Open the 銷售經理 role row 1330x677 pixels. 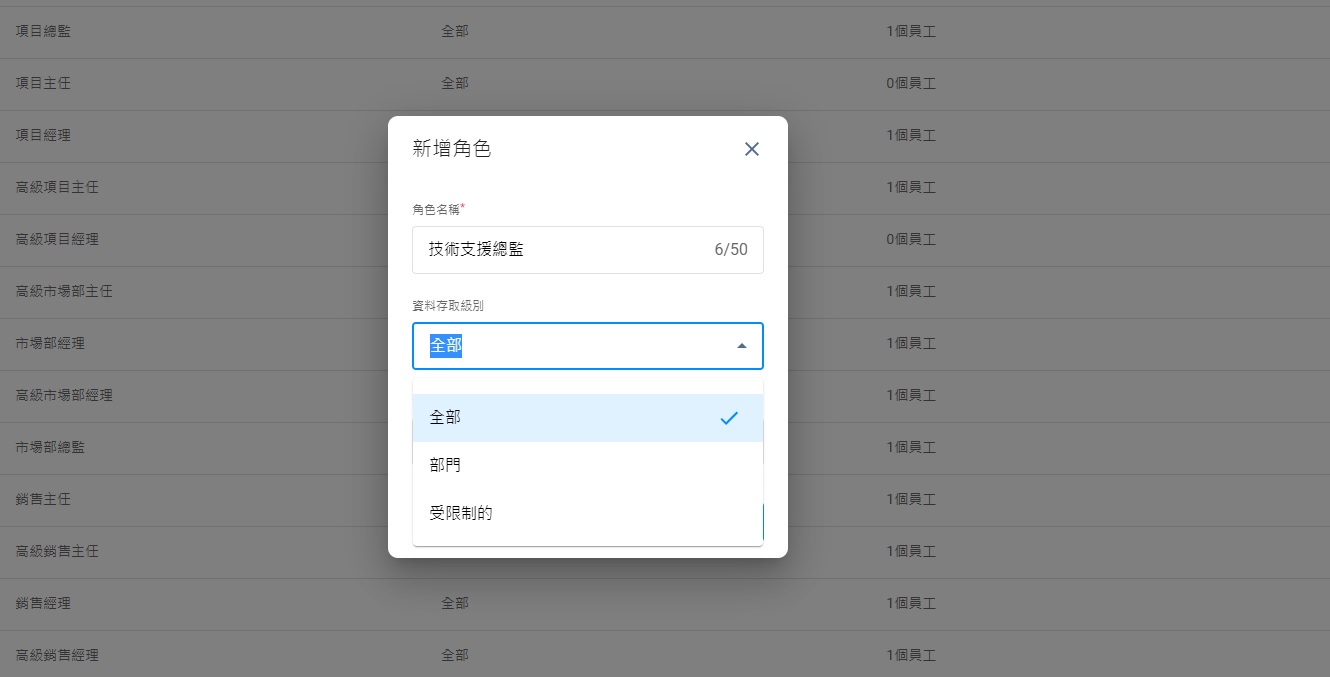click(43, 603)
